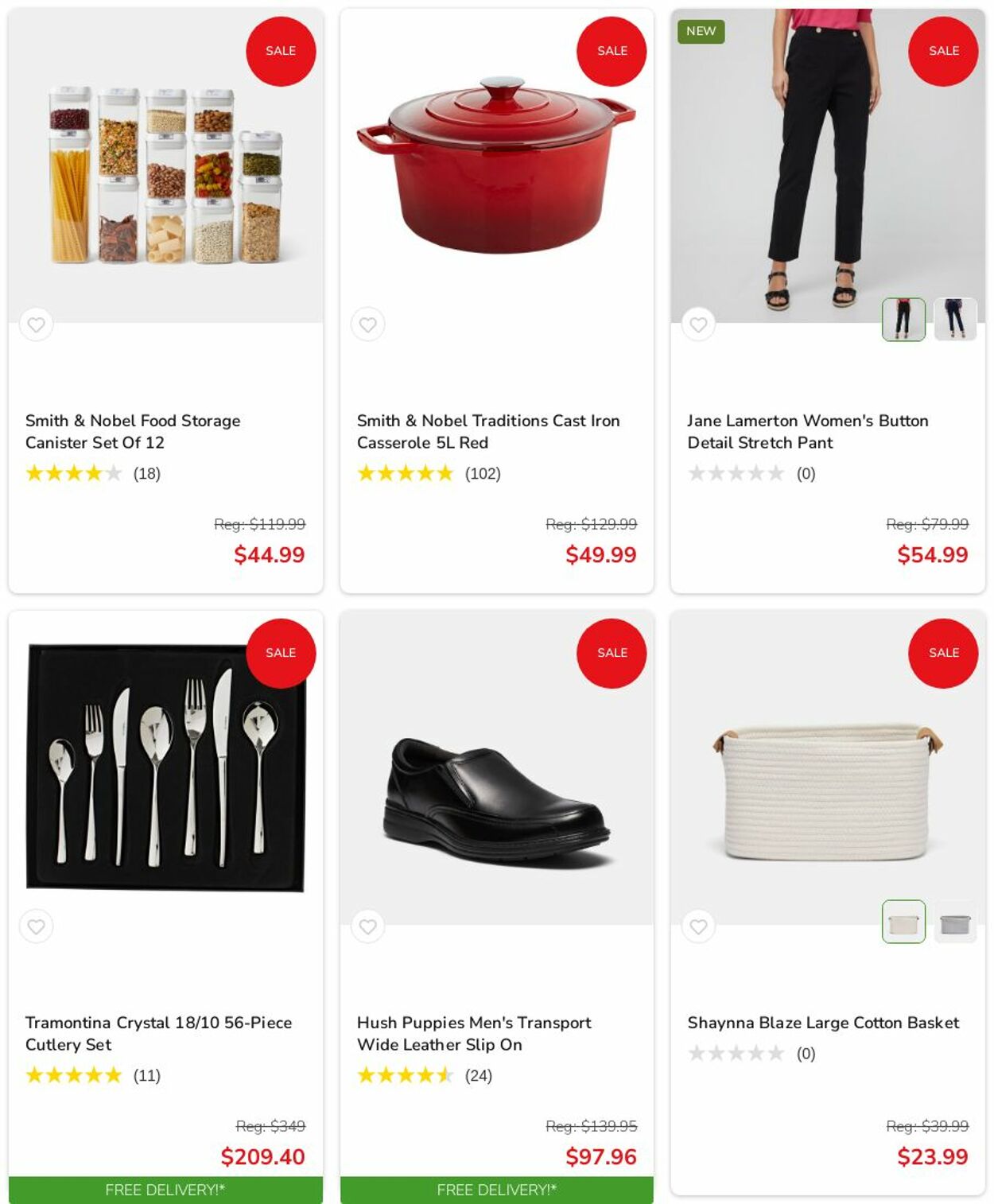Heart the Hush Puppies slip on shoe
Screen dimensions: 994x1204
point(367,926)
